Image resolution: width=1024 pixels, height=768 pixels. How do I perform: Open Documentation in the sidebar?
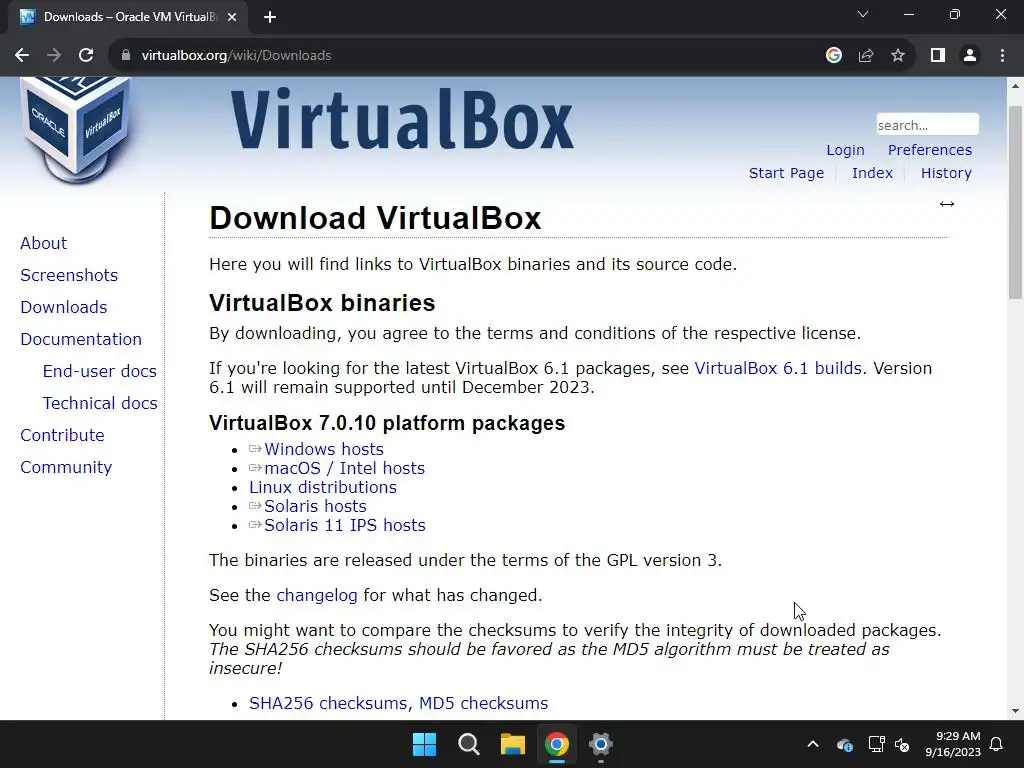tap(81, 339)
